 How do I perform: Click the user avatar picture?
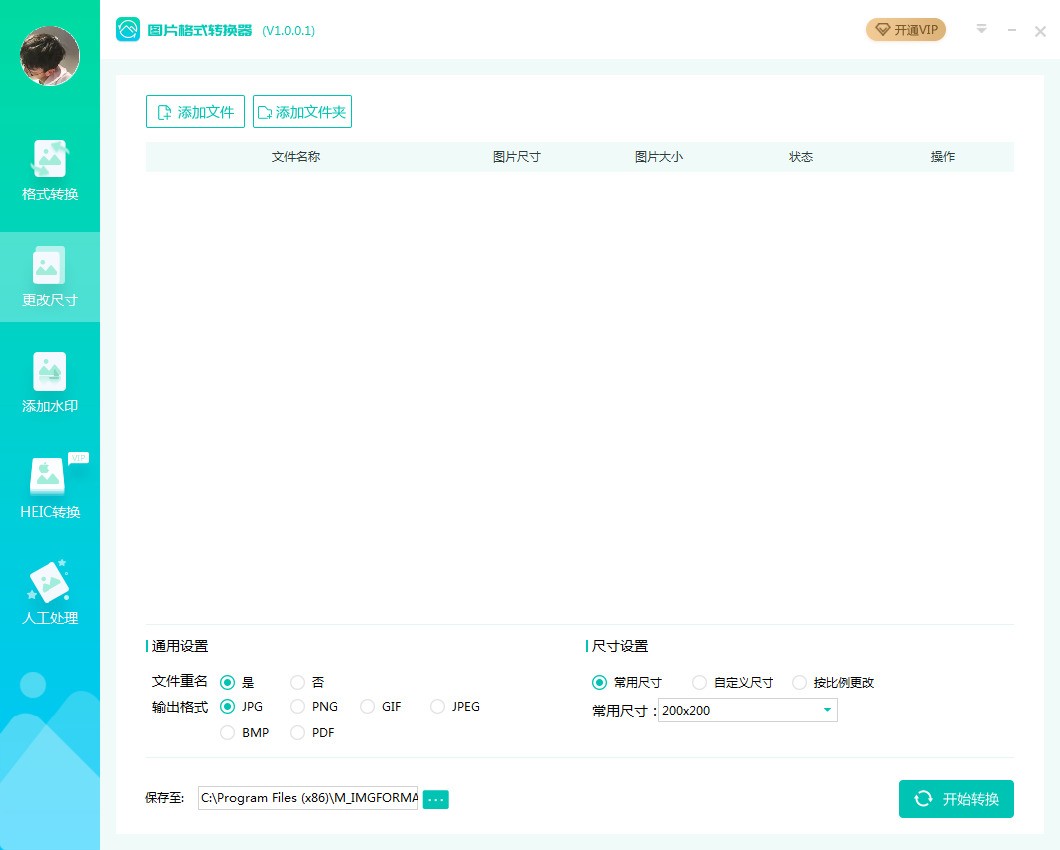[50, 56]
